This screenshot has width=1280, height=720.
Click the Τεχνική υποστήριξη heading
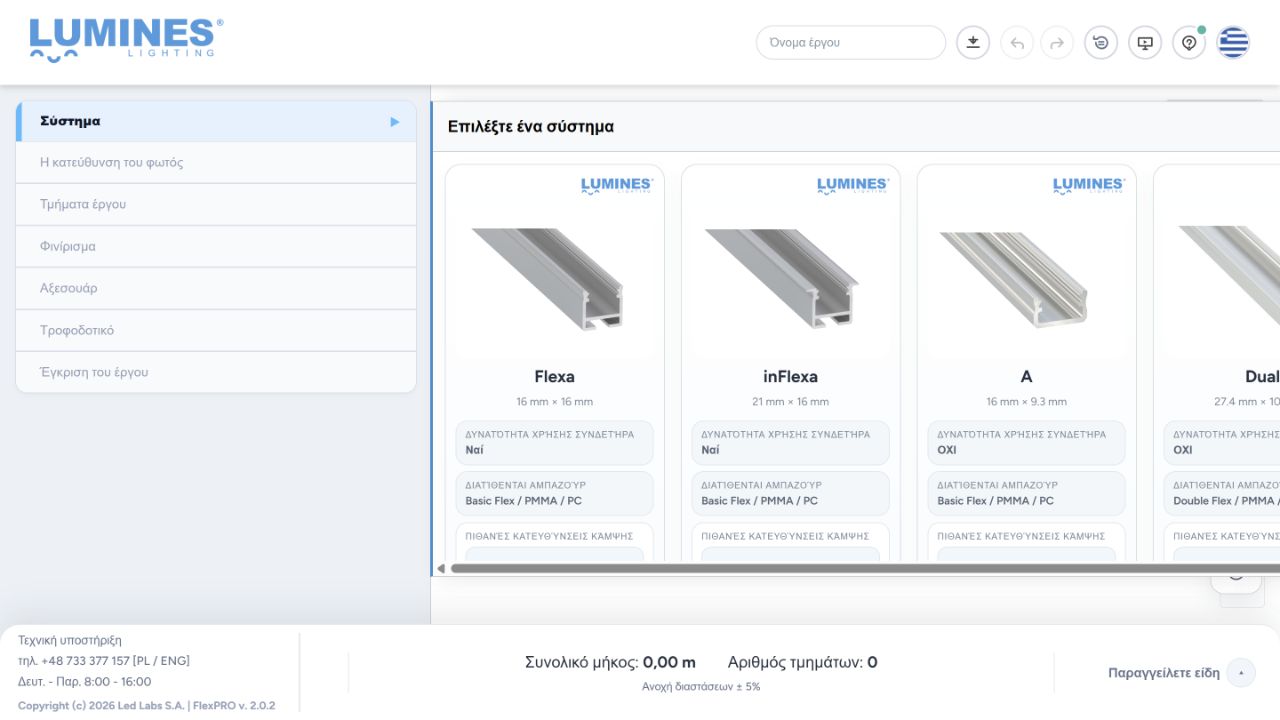click(x=70, y=640)
